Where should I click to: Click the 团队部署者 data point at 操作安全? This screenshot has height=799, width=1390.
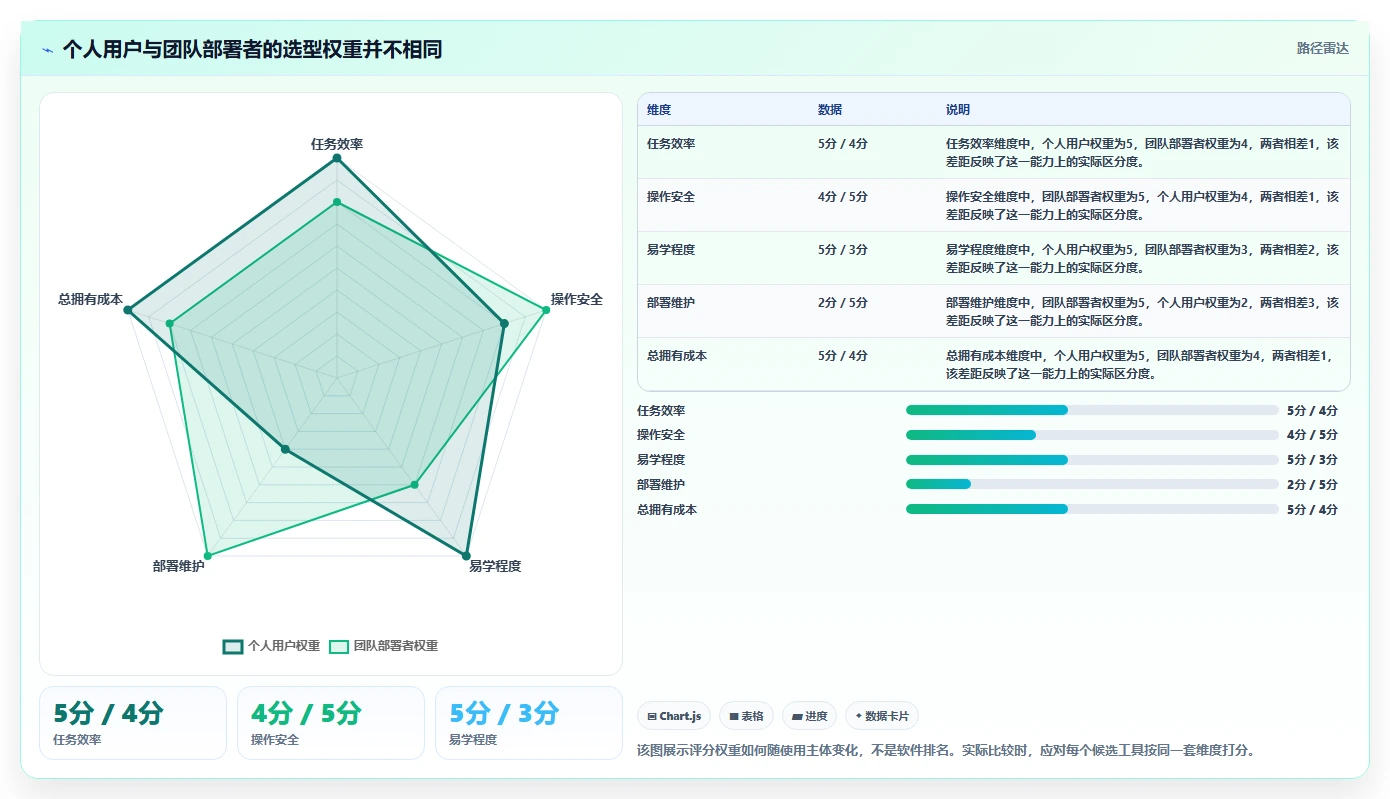click(546, 310)
